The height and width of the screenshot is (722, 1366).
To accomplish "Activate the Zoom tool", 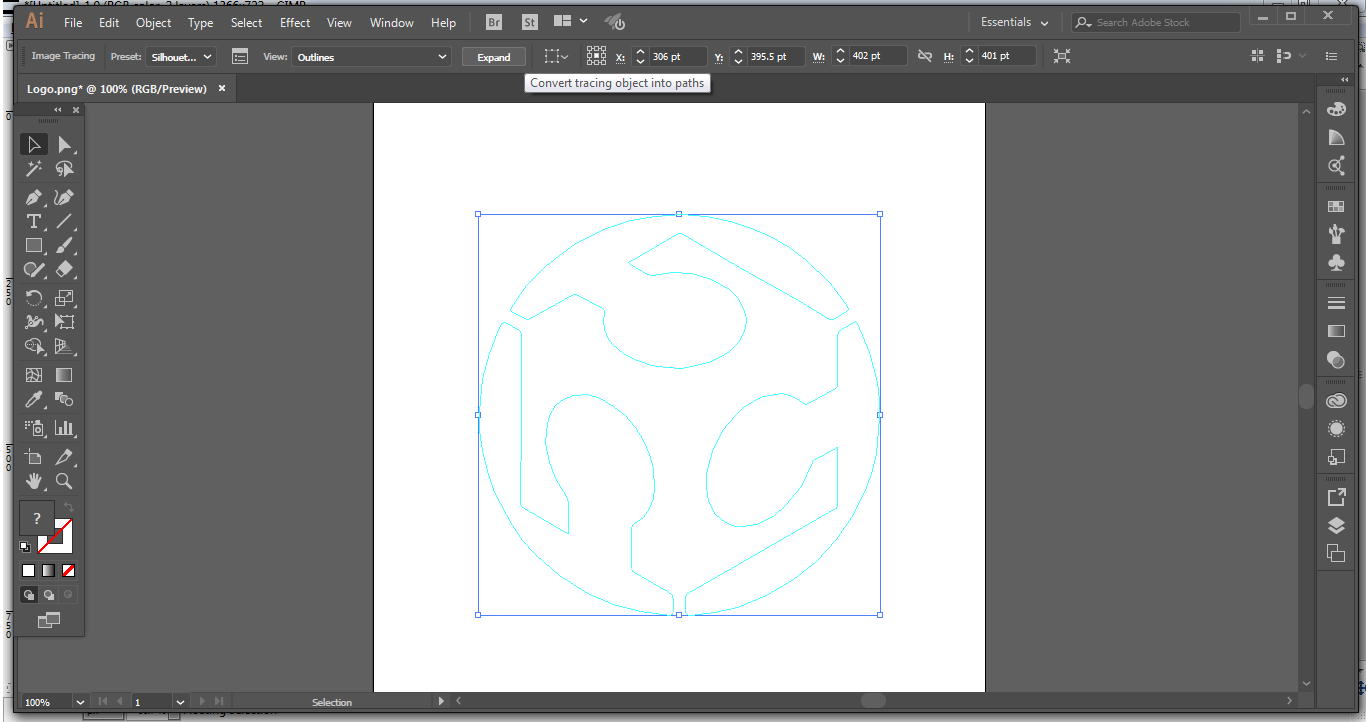I will 64,481.
